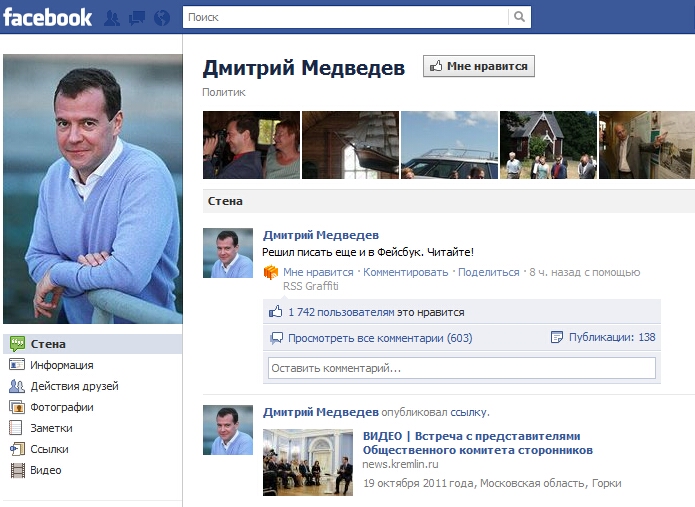This screenshot has height=507, width=695.
Task: Open the Ссылки section
Action: click(49, 449)
